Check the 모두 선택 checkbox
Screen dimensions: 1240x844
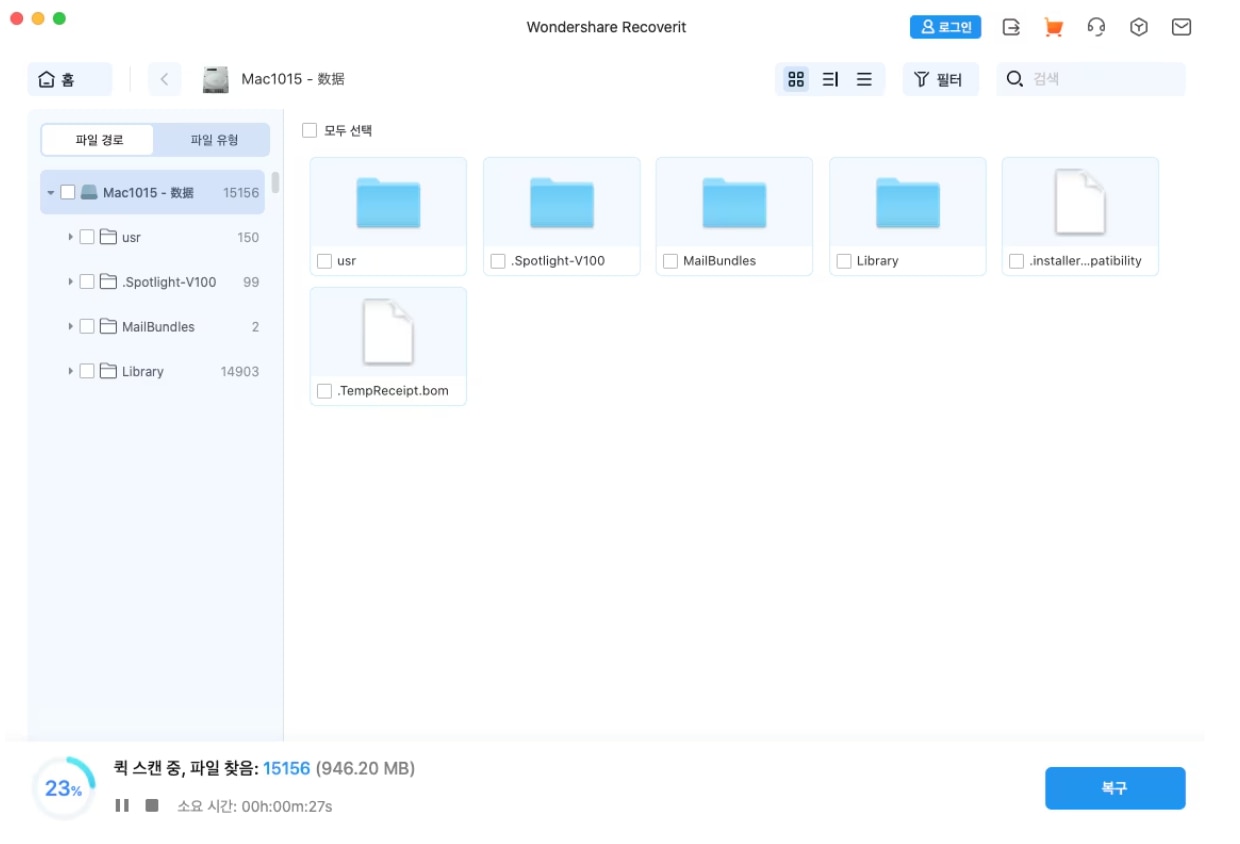[x=310, y=130]
